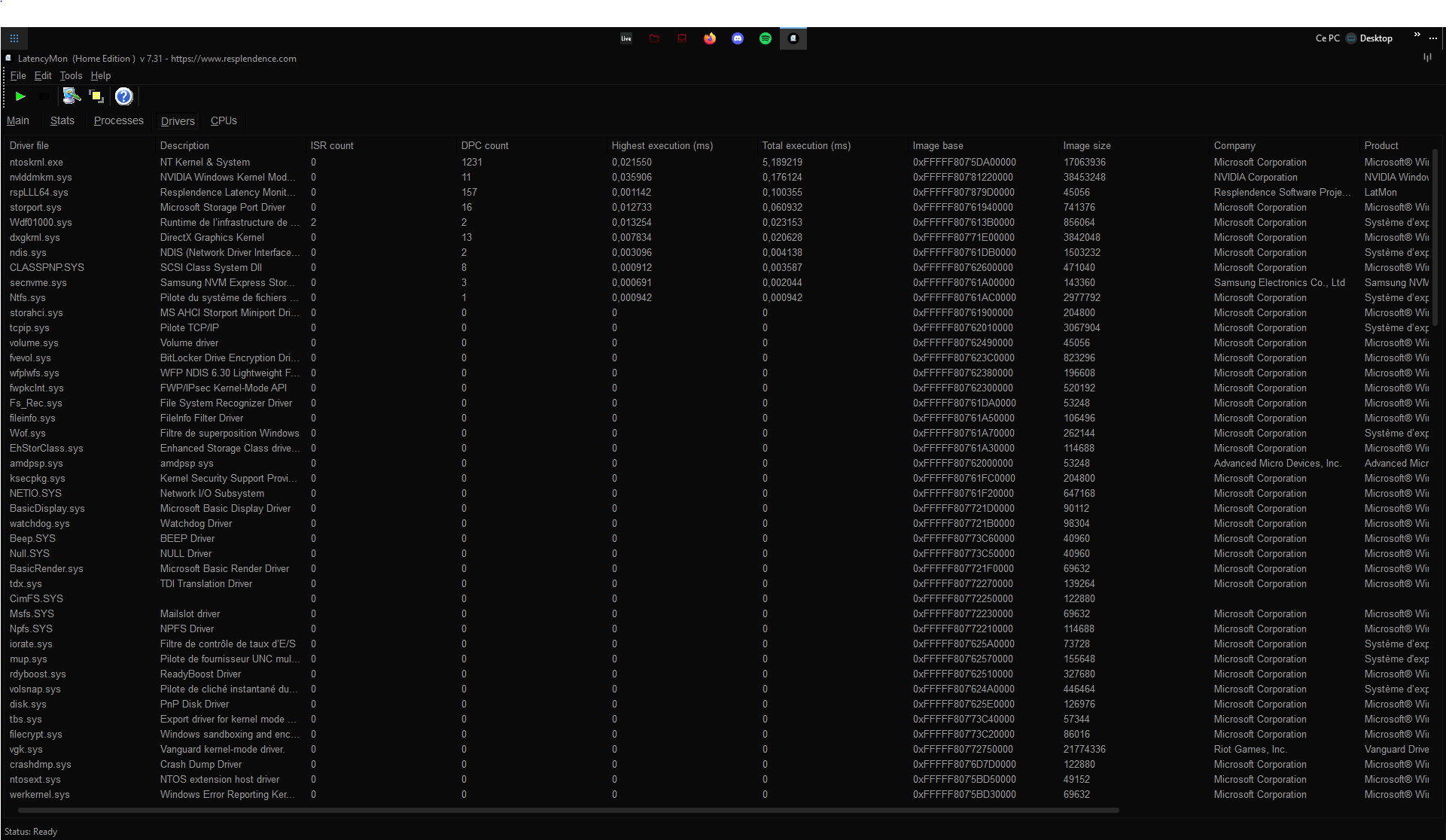
Task: Click the stop monitoring square button
Action: (x=45, y=96)
